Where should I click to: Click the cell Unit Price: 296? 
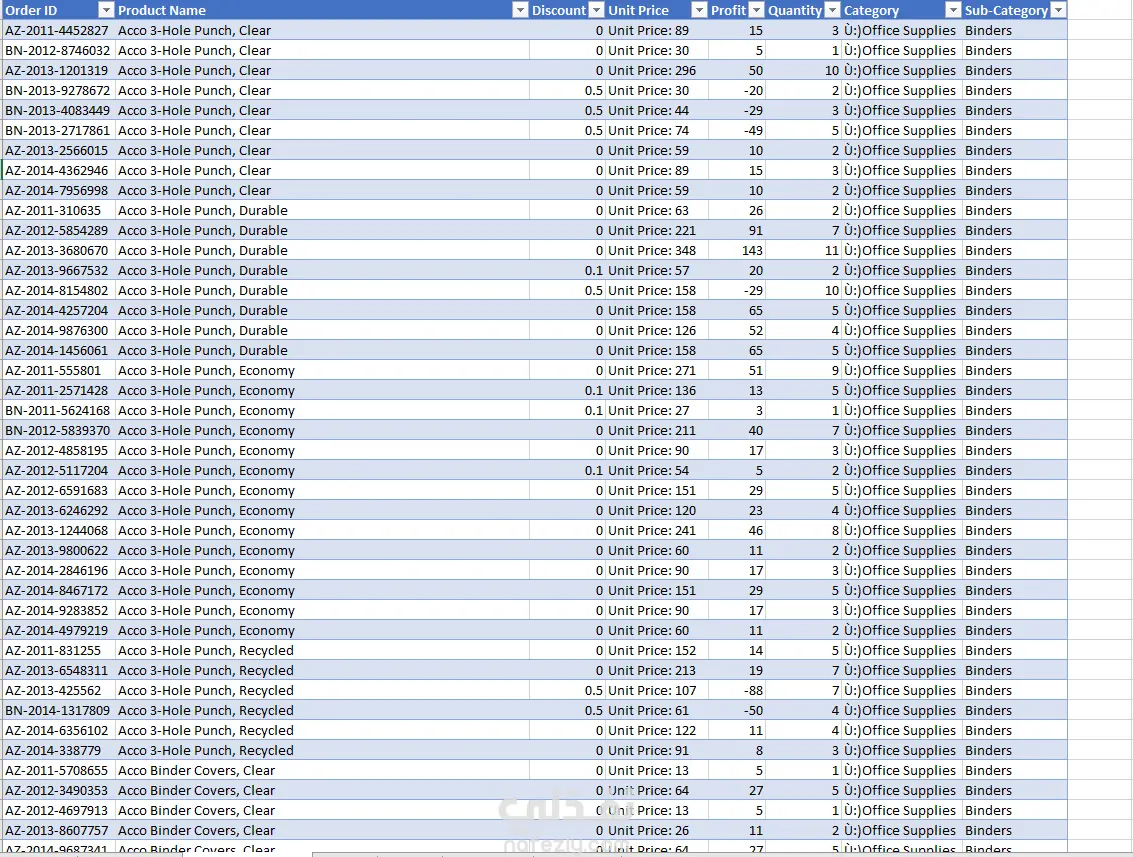(657, 70)
